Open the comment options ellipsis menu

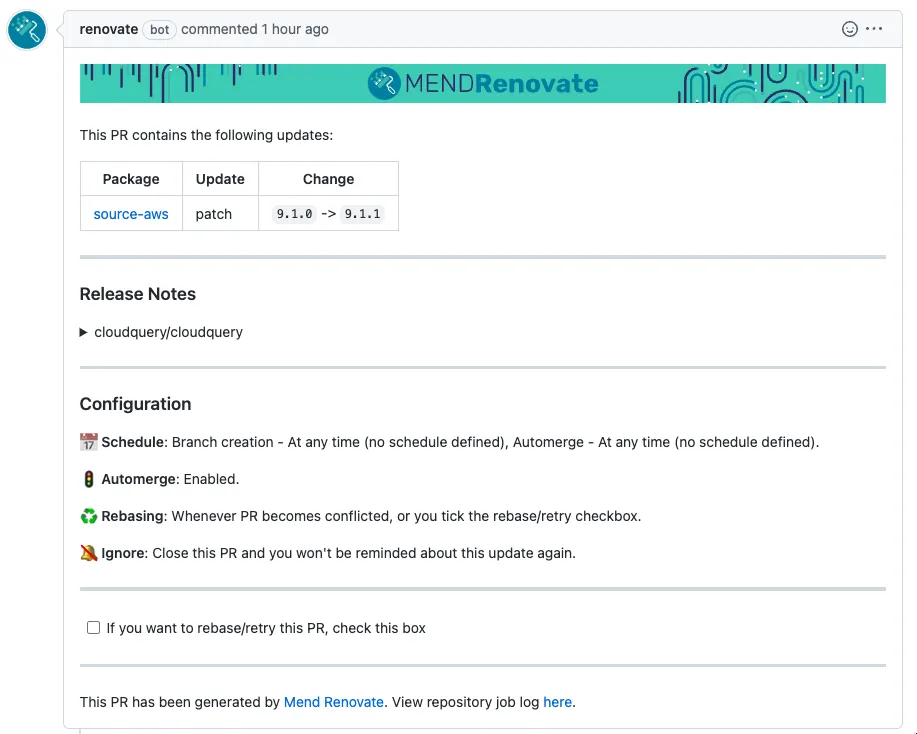tap(874, 29)
